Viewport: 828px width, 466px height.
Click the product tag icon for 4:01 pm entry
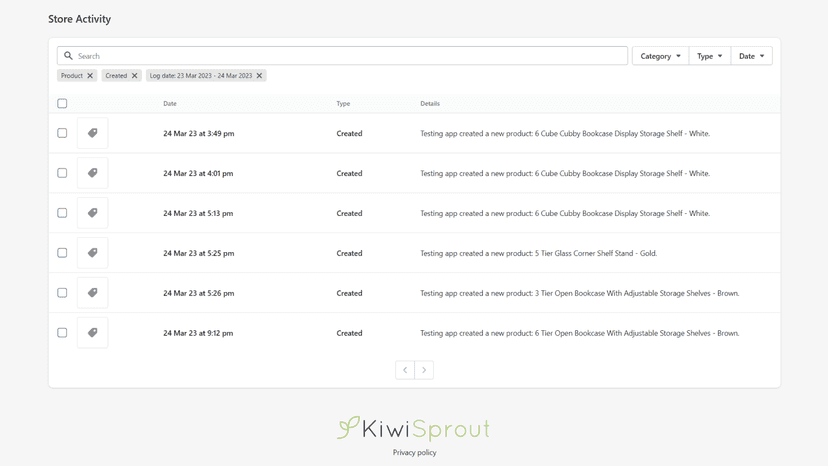[x=92, y=173]
